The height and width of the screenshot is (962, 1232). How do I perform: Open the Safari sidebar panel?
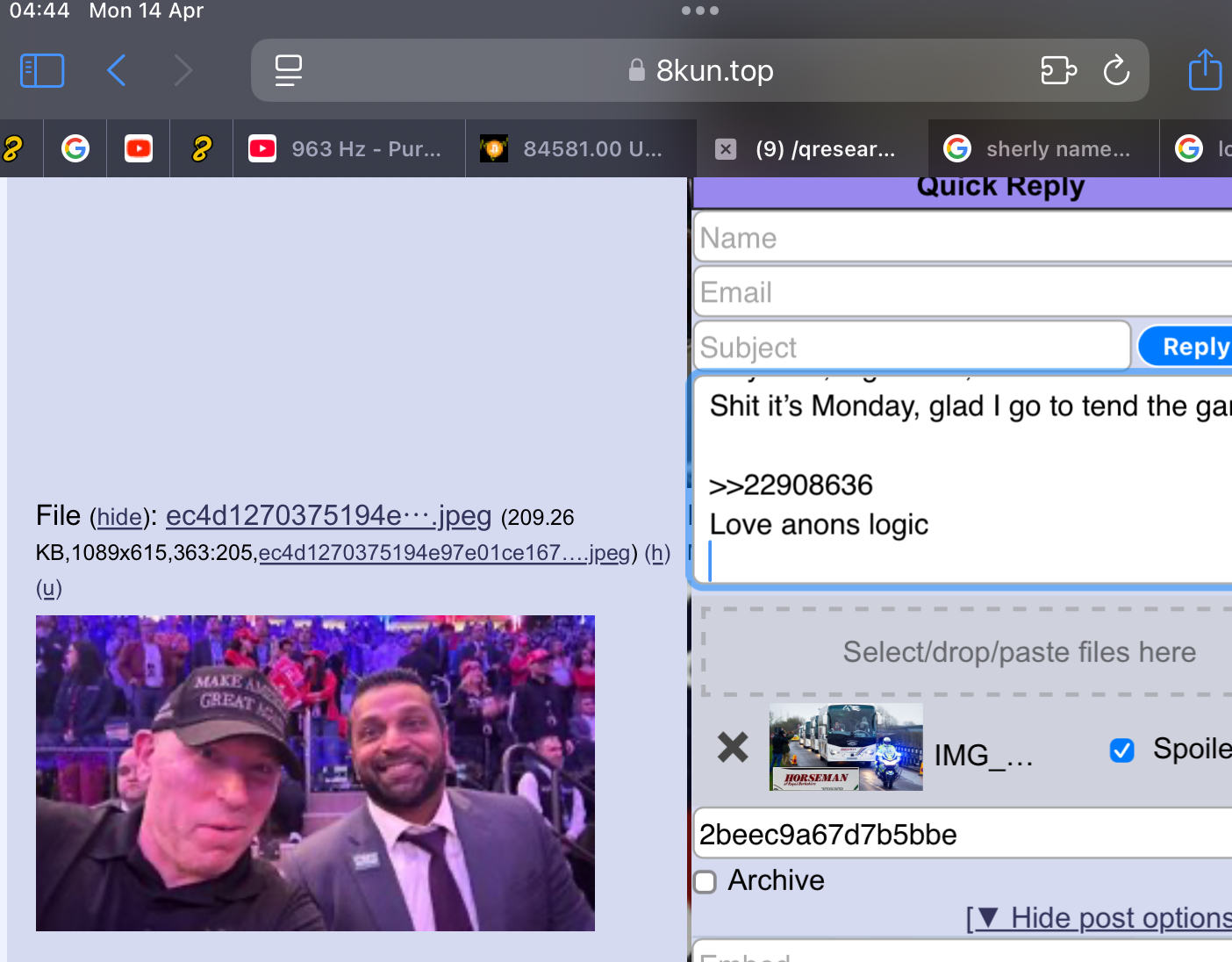42,70
